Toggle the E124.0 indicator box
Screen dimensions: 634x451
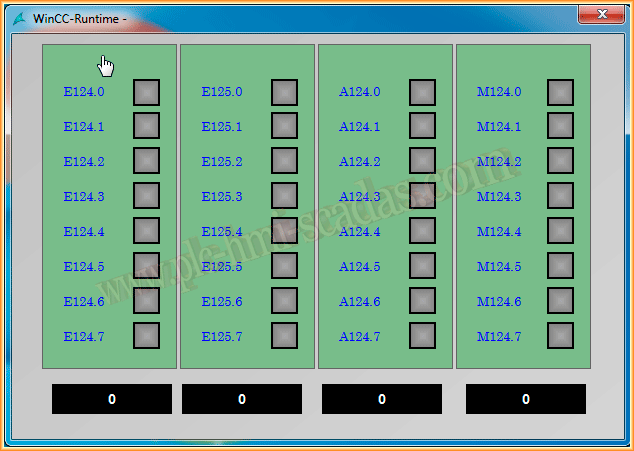(x=147, y=92)
